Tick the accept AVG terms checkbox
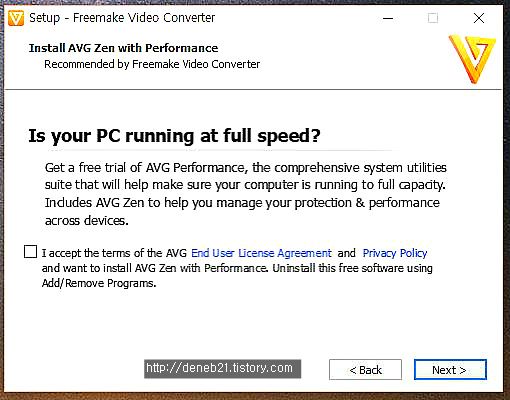This screenshot has width=510, height=400. 30,252
